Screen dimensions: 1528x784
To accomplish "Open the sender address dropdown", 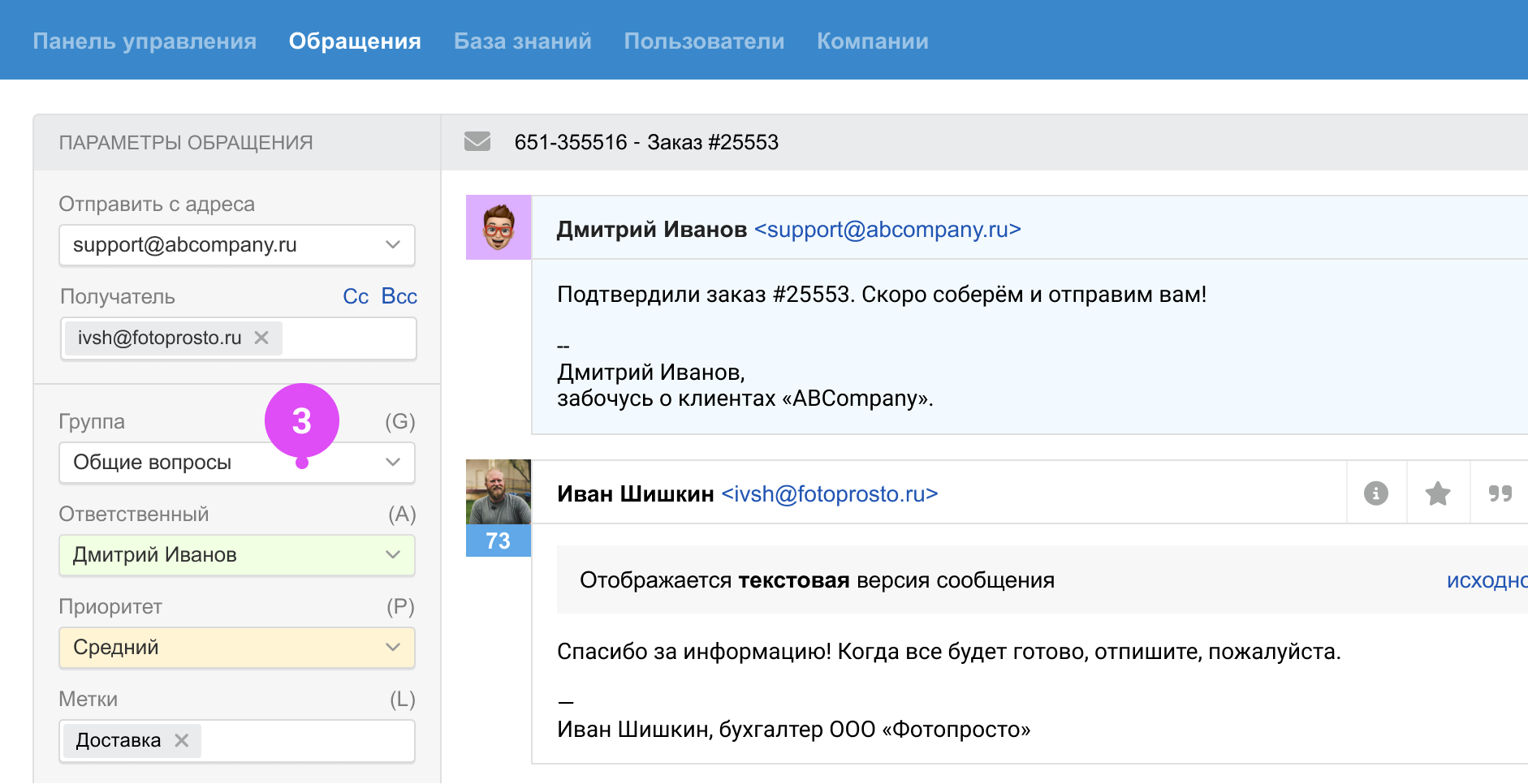I will 236,245.
